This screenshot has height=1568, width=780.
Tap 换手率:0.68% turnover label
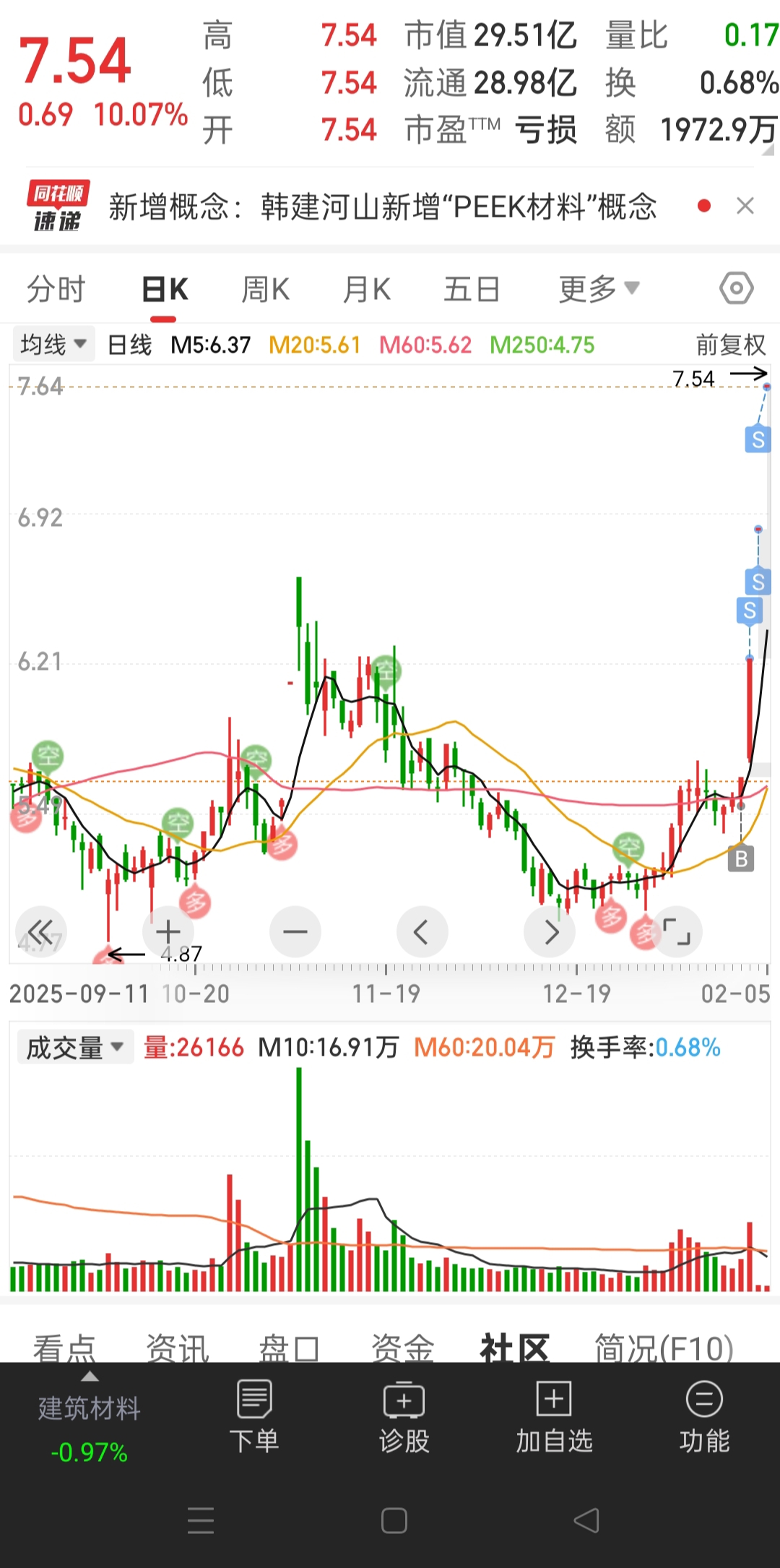[x=646, y=1047]
